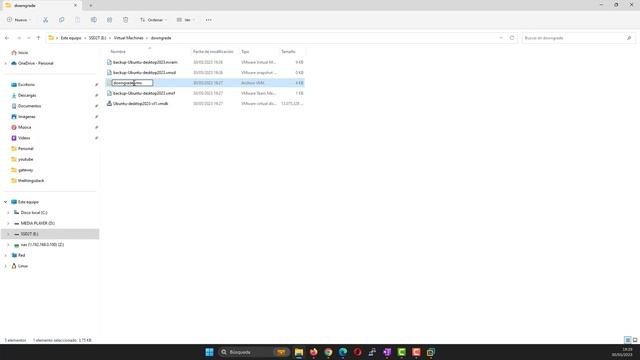This screenshot has height=360, width=640.
Task: Add a new tab with the plus button
Action: pos(91,6)
